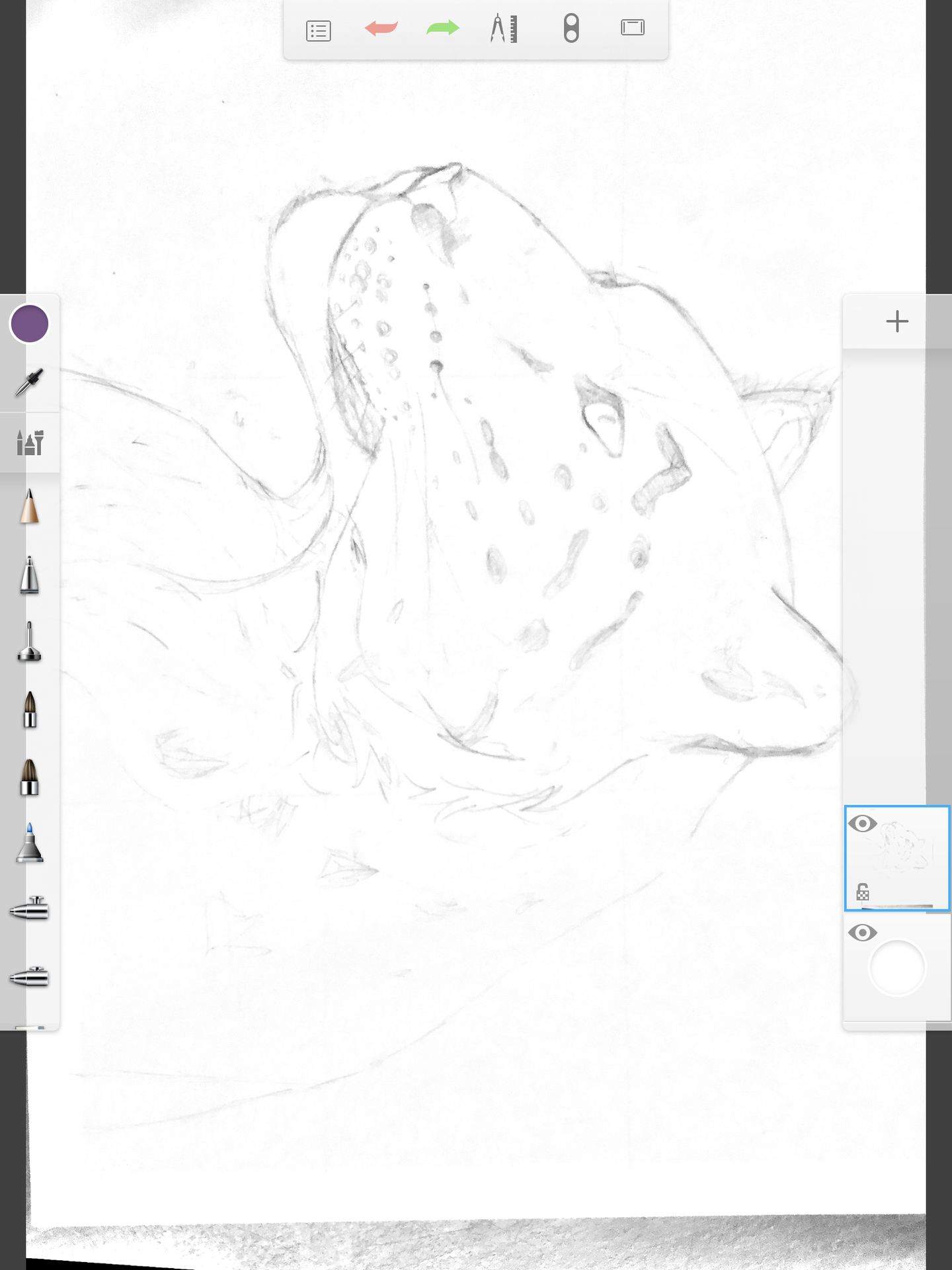Open the main menu list icon
Image resolution: width=952 pixels, height=1270 pixels.
tap(319, 30)
